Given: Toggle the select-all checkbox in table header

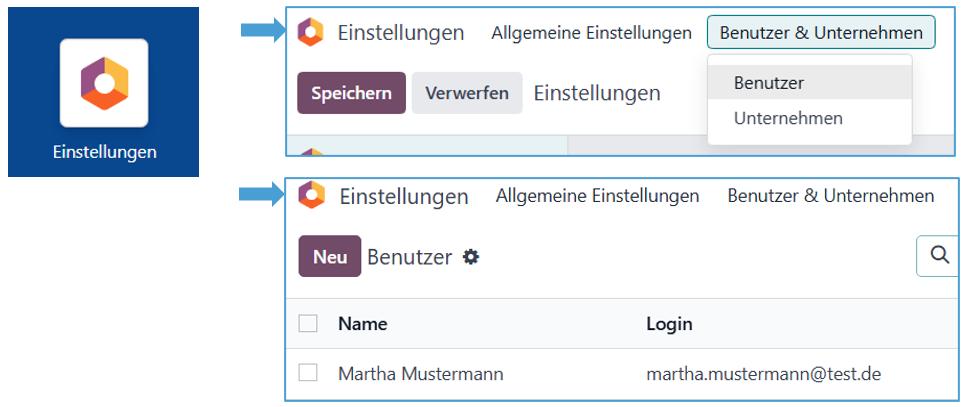Looking at the screenshot, I should tap(309, 323).
